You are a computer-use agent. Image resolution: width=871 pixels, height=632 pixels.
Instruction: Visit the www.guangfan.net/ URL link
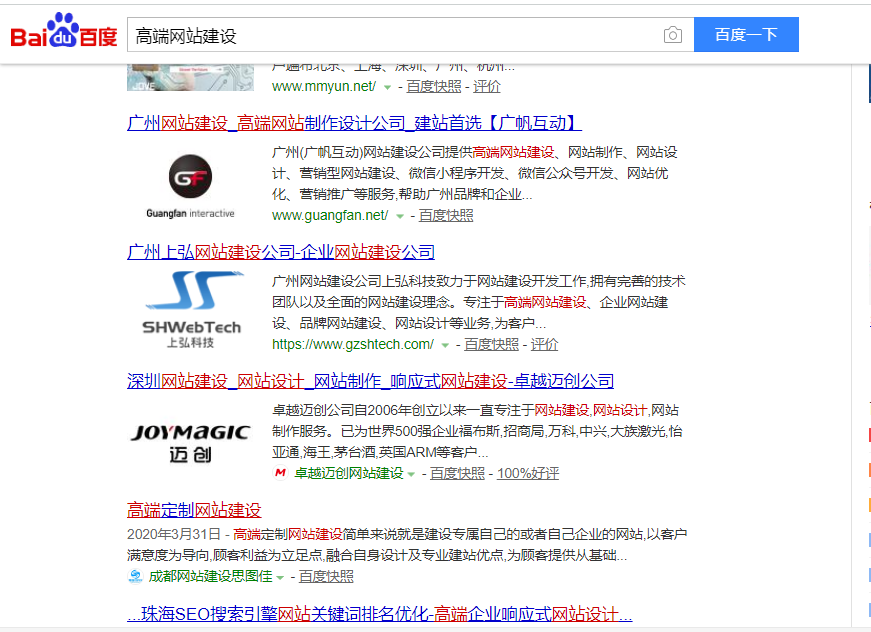coord(330,215)
